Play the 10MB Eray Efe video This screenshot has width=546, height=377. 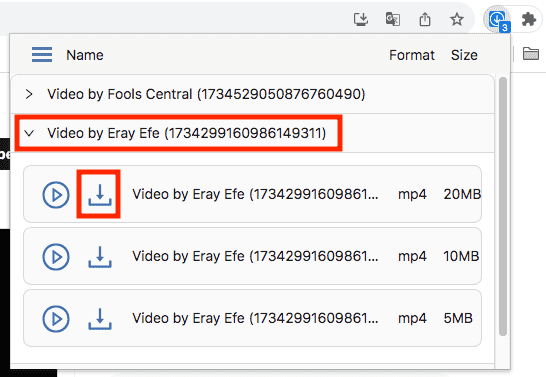[56, 257]
